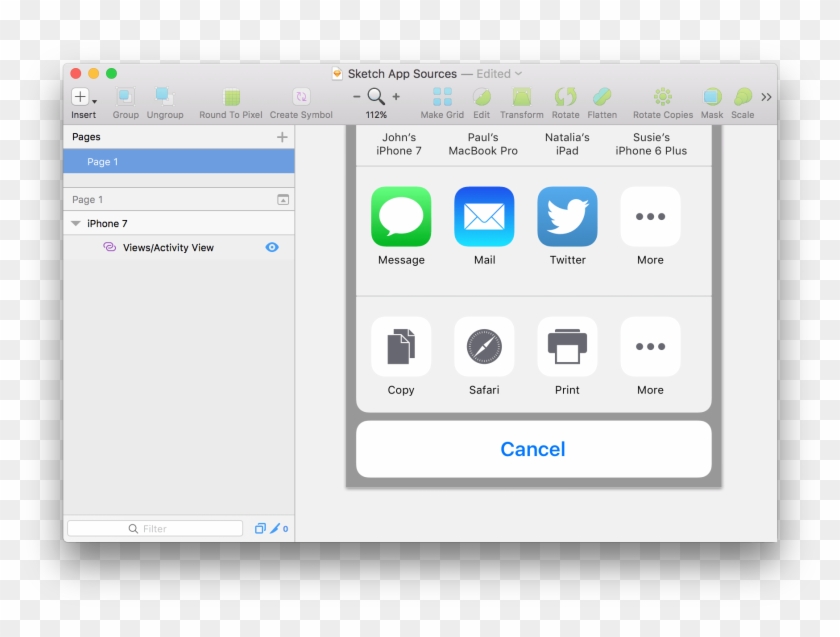Click the John's iPhone 7 label
This screenshot has height=637, width=840.
[x=399, y=144]
